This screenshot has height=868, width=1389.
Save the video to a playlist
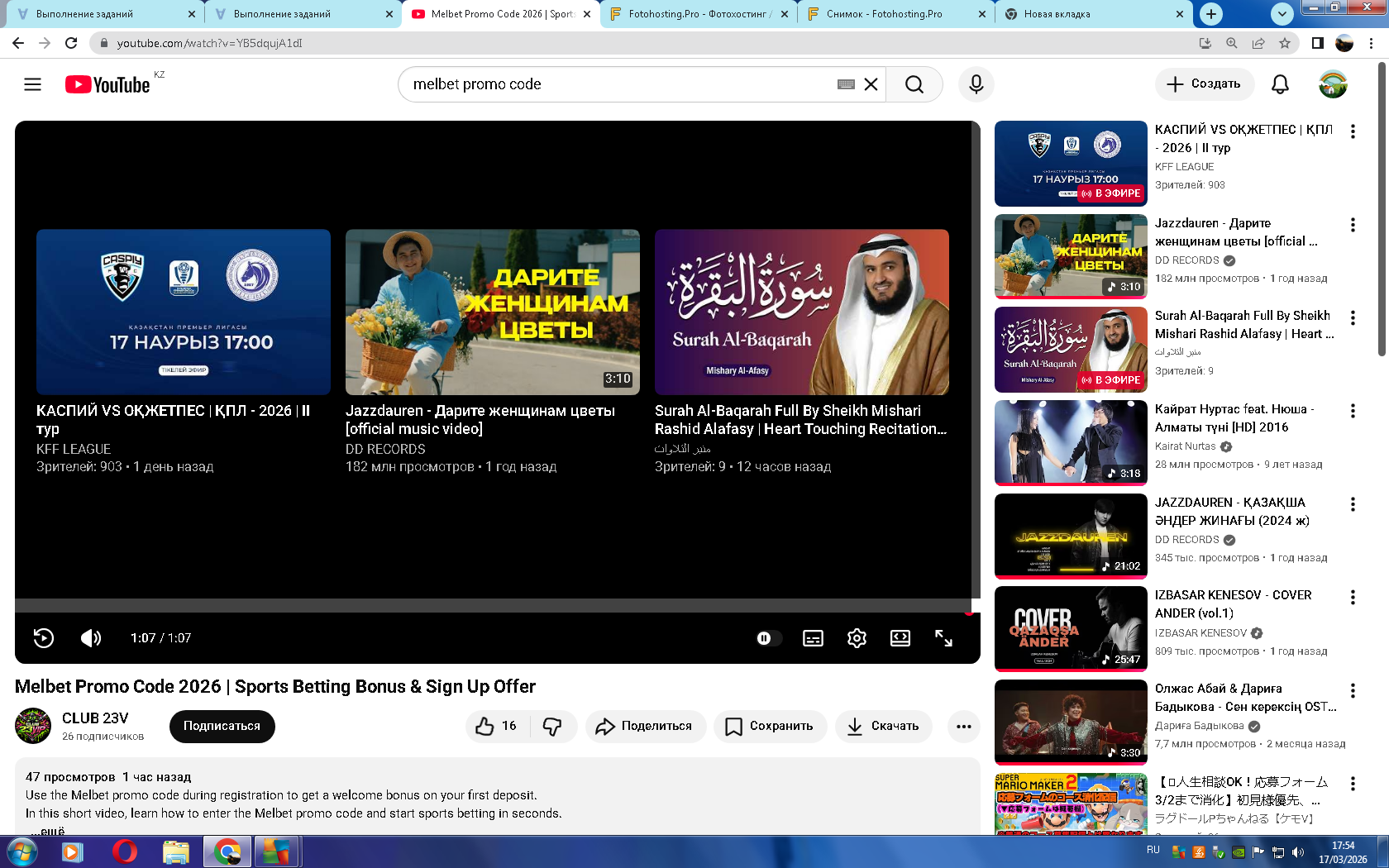(x=770, y=726)
